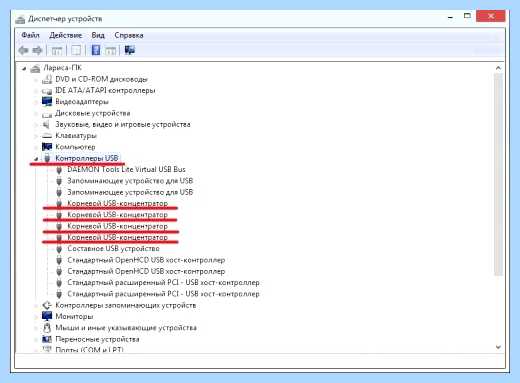Select the Дисковые устройства drive icon

(47, 114)
